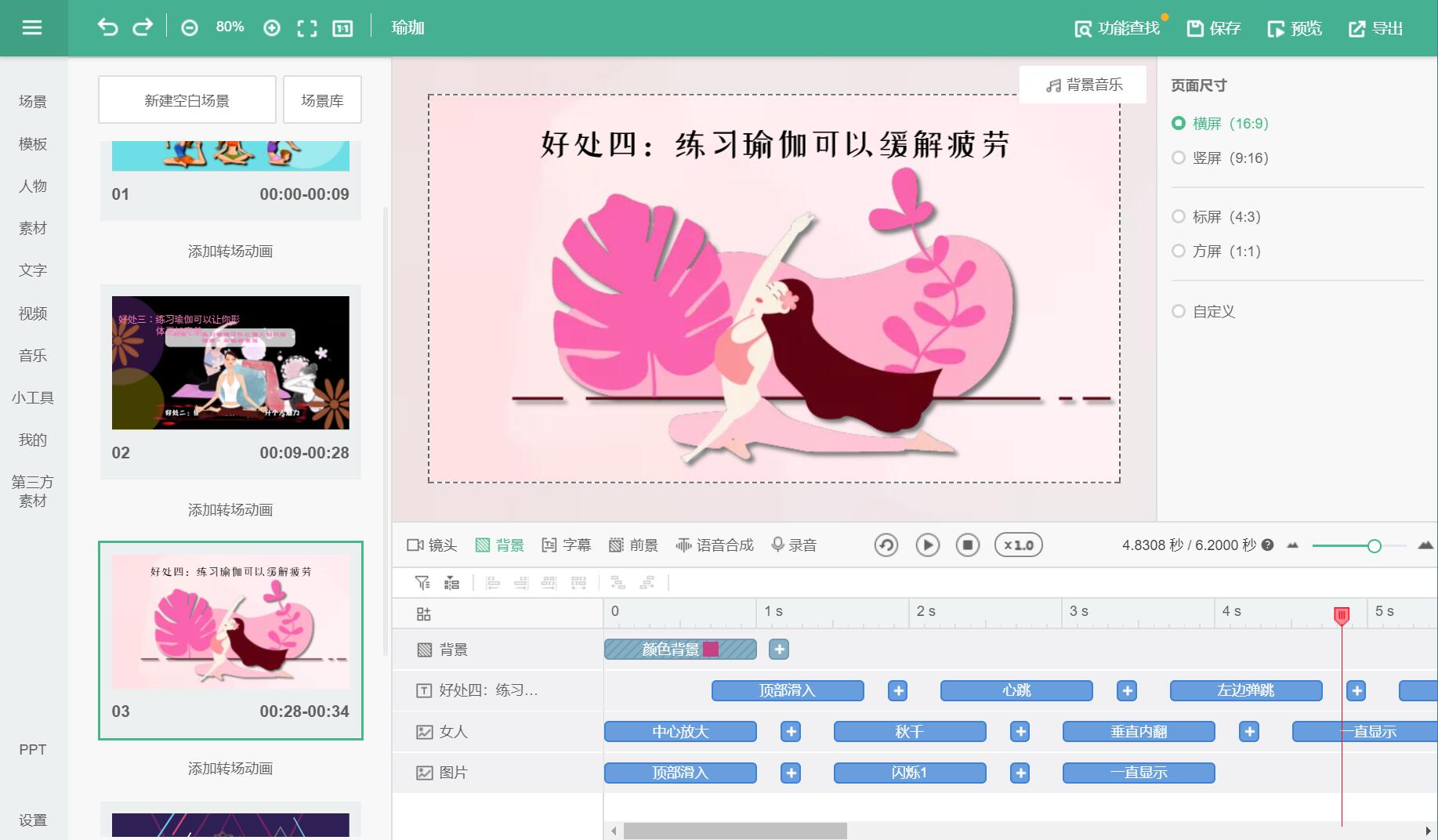
Task: Adjust the timeline zoom slider handle
Action: click(x=1374, y=545)
